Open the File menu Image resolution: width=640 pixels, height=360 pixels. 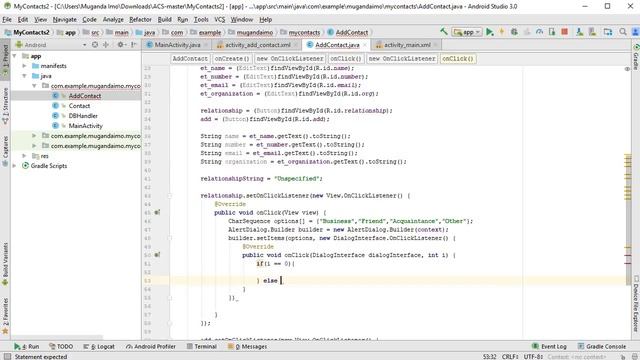7,20
